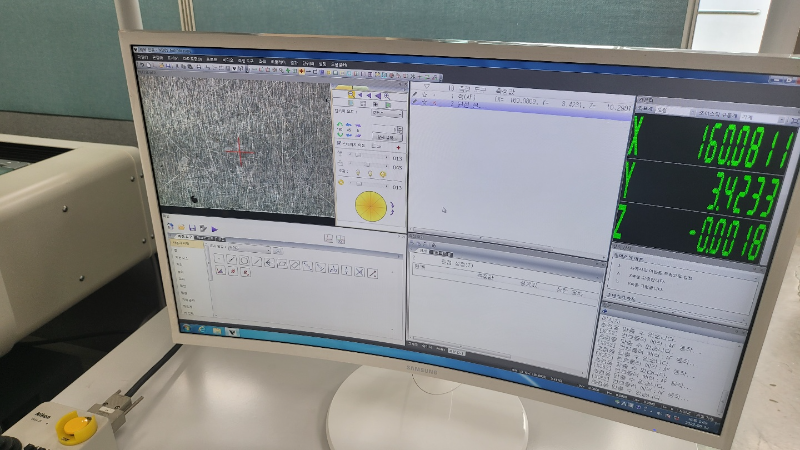Click the open folder icon in program toolbar

(181, 227)
